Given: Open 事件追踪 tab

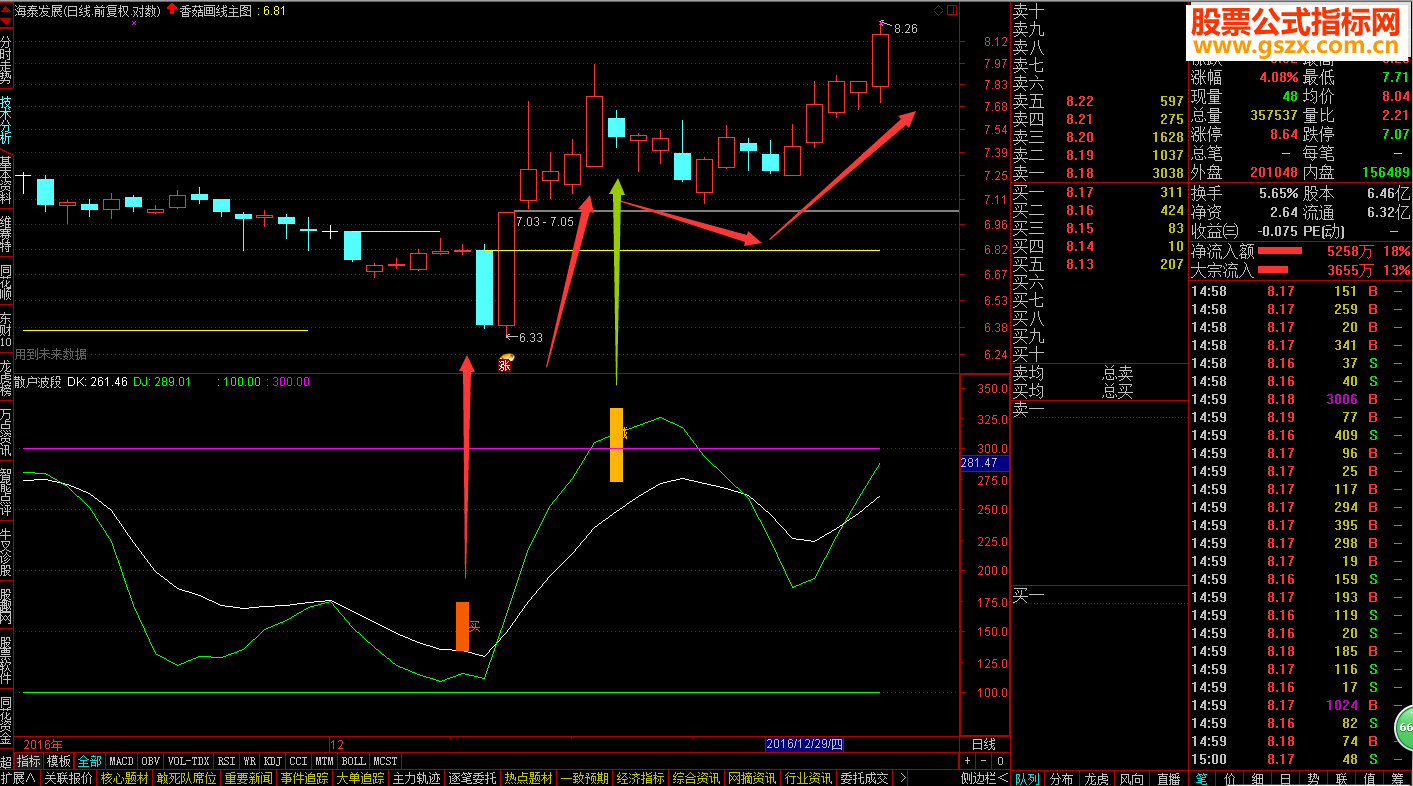Looking at the screenshot, I should 305,778.
